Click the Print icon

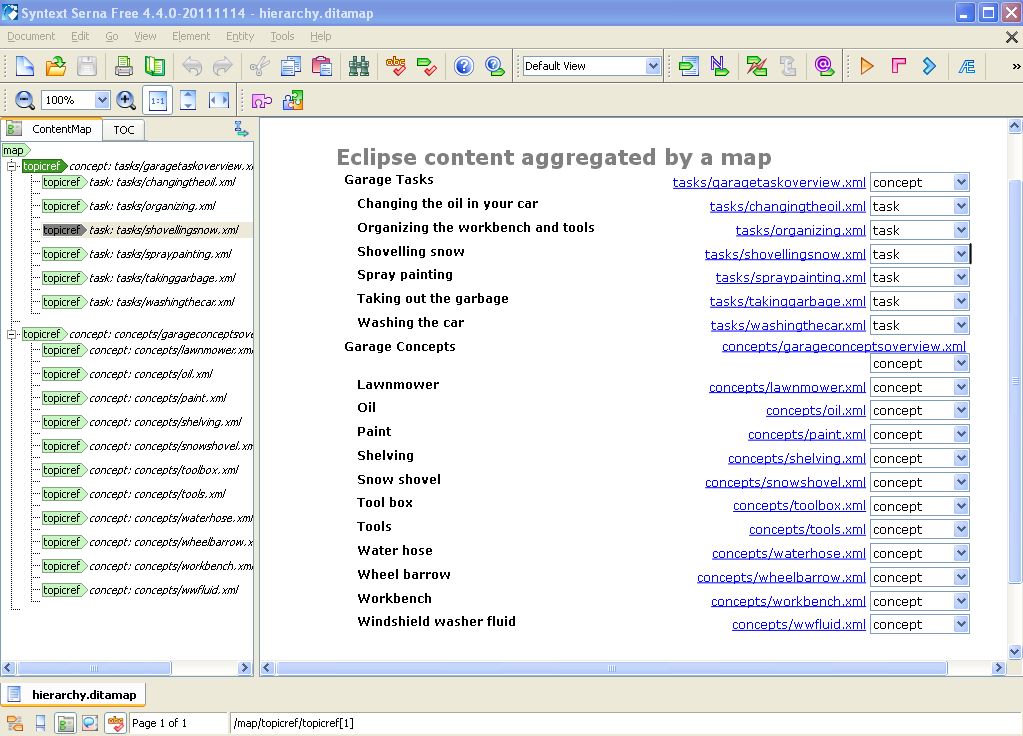(123, 66)
